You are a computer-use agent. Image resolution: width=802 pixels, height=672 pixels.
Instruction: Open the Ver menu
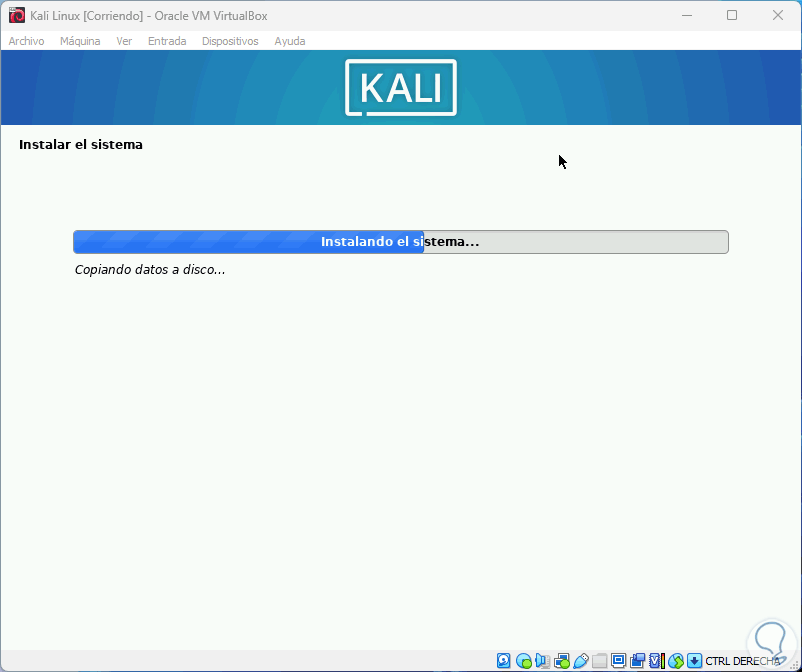coord(124,41)
